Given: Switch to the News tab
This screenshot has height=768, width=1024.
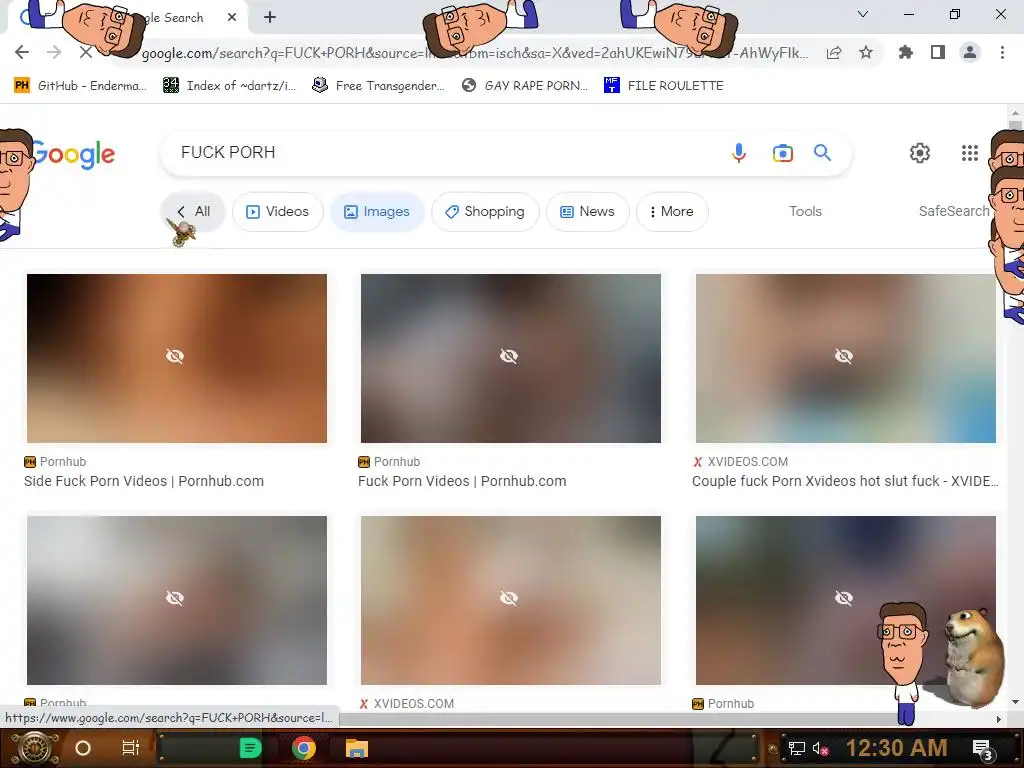Looking at the screenshot, I should [x=588, y=212].
